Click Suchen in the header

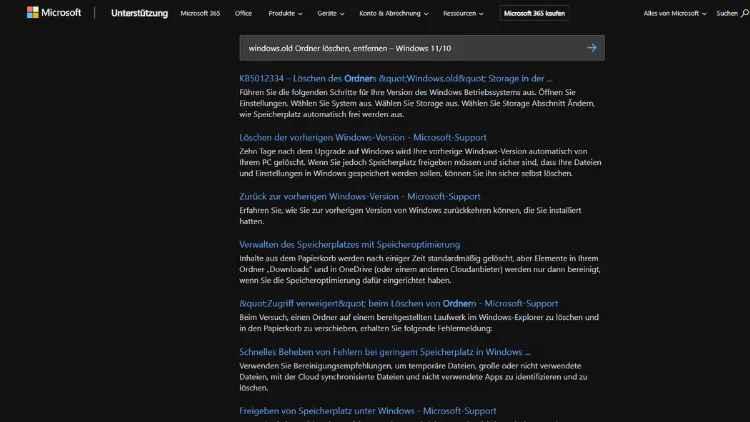coord(727,13)
